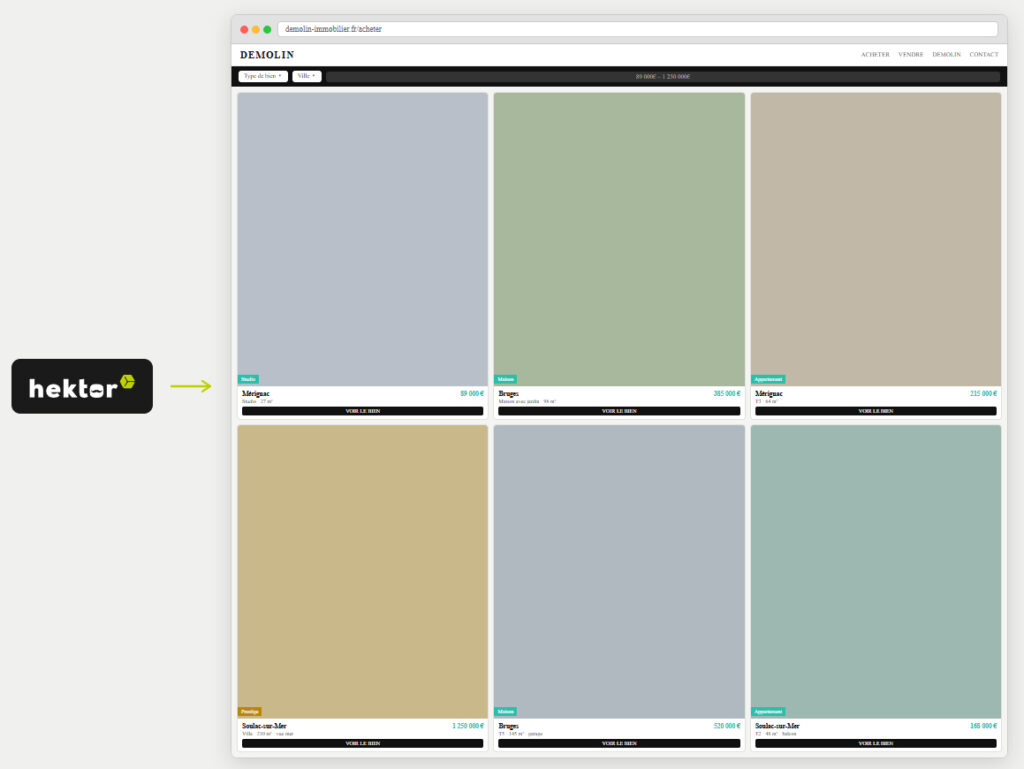
Task: Click the Maison tag on 520 000 € Bruges listing
Action: click(505, 711)
